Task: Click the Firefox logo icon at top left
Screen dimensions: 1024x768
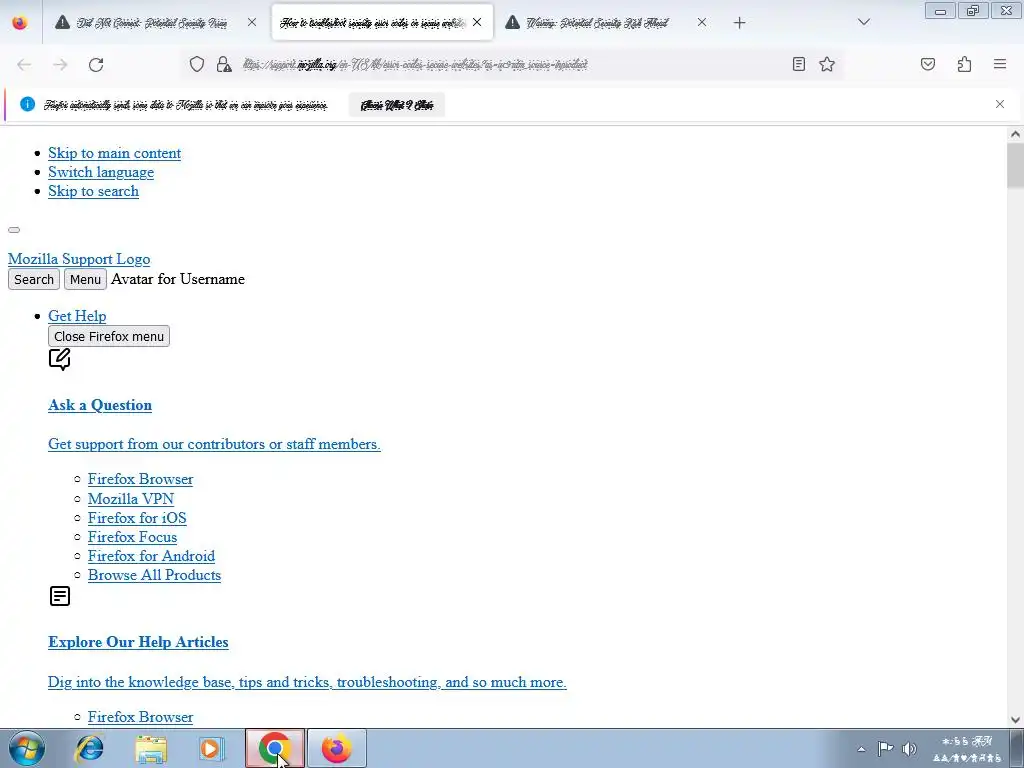Action: point(20,23)
